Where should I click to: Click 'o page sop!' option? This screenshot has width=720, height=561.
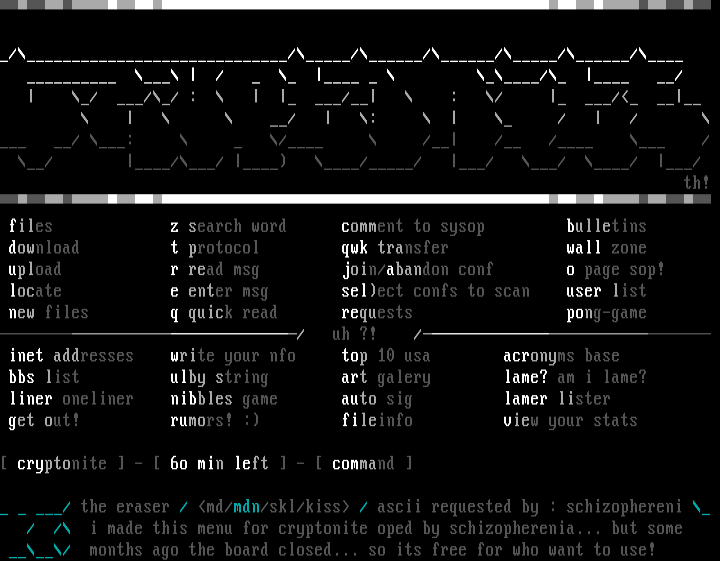pyautogui.click(x=615, y=270)
